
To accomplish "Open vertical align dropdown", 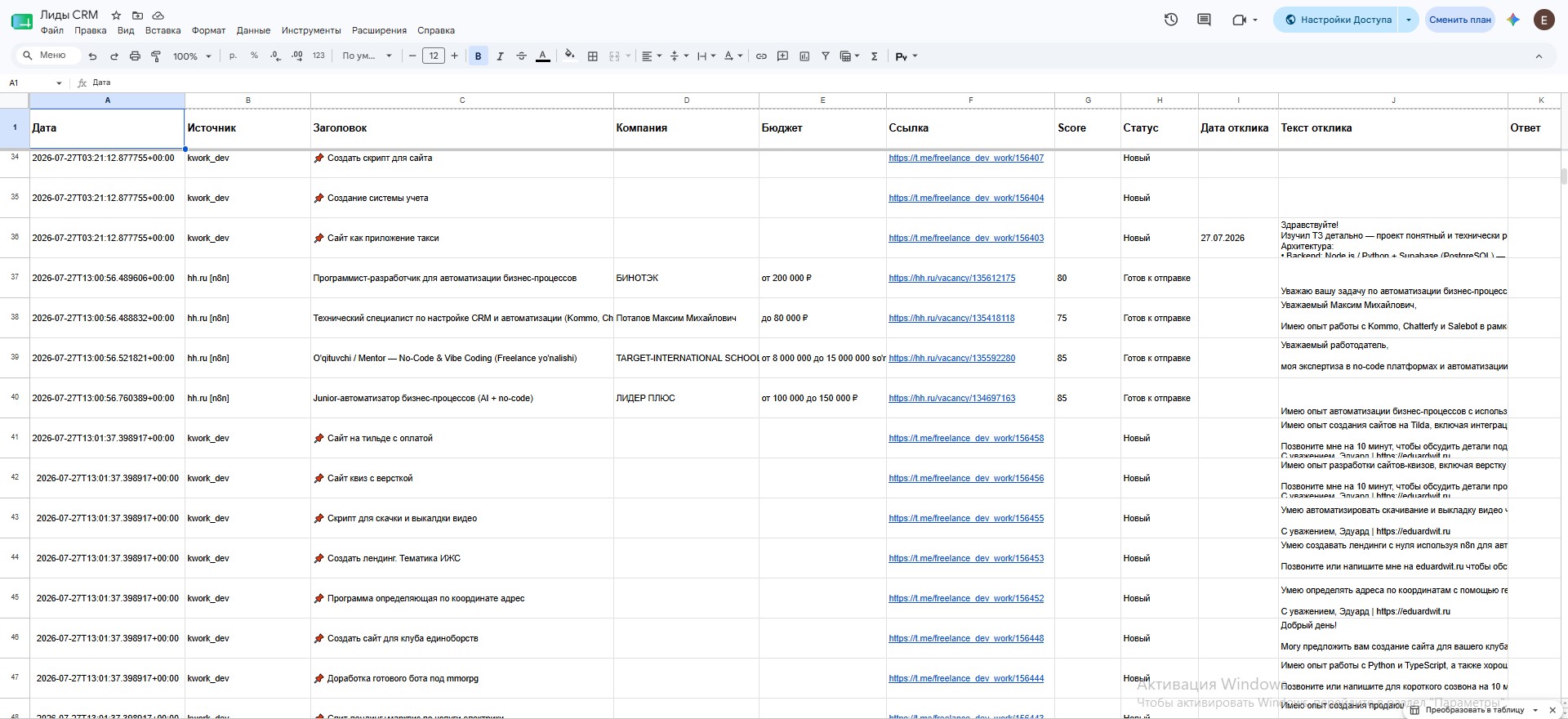I will [679, 56].
